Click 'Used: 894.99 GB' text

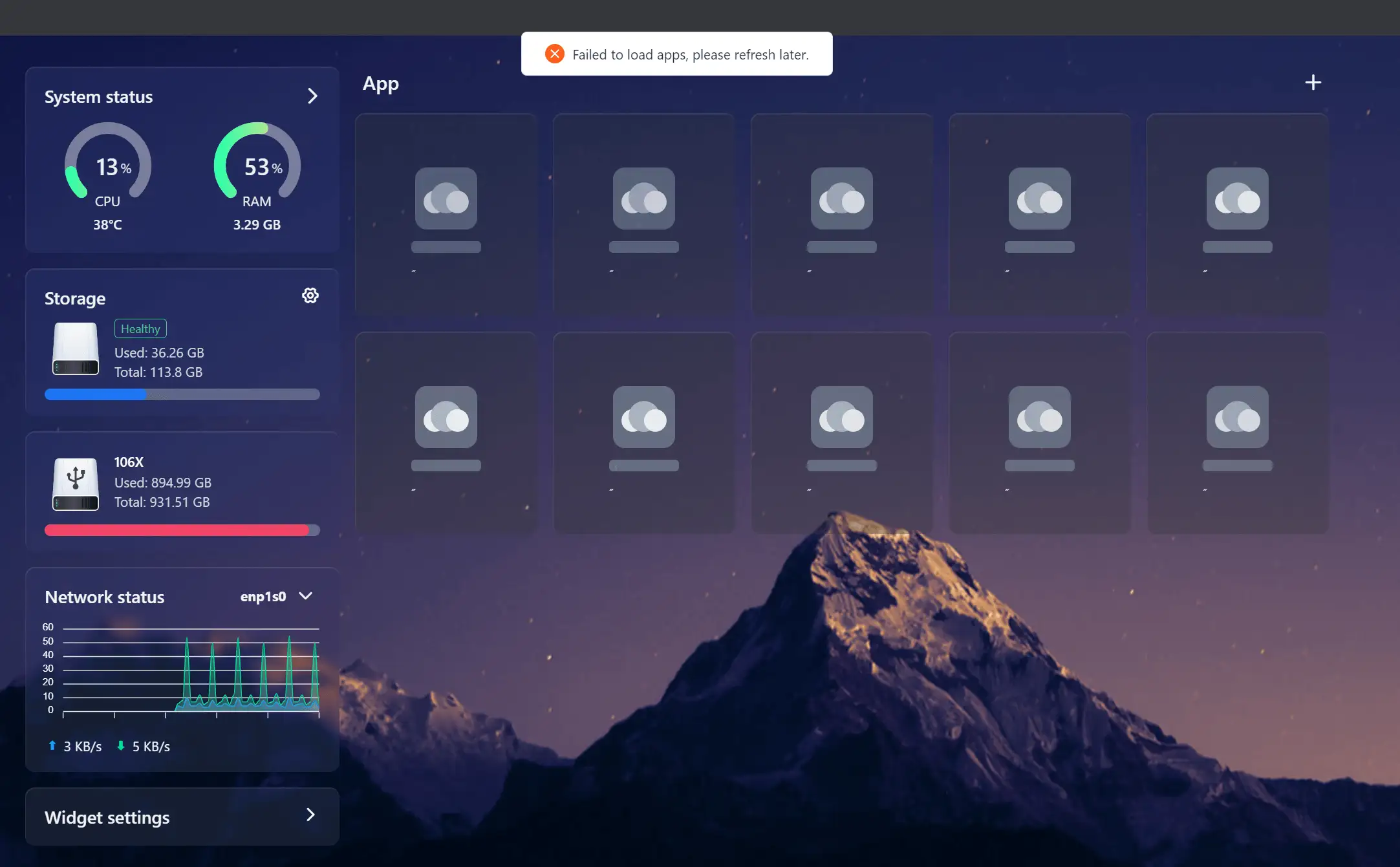[163, 482]
